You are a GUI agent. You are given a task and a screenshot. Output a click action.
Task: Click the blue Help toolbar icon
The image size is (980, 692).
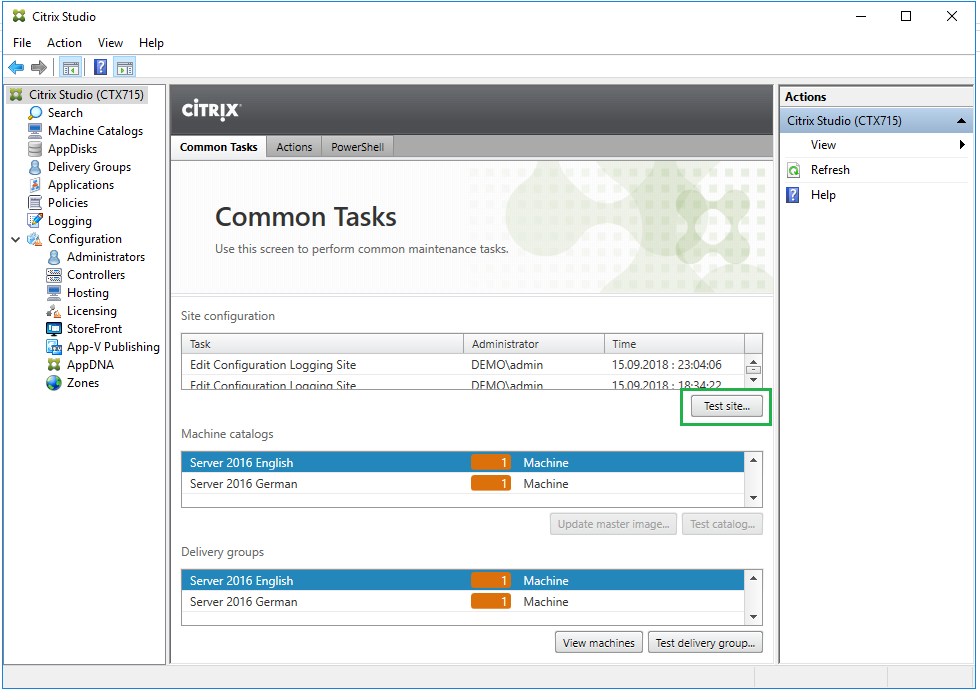(x=101, y=68)
